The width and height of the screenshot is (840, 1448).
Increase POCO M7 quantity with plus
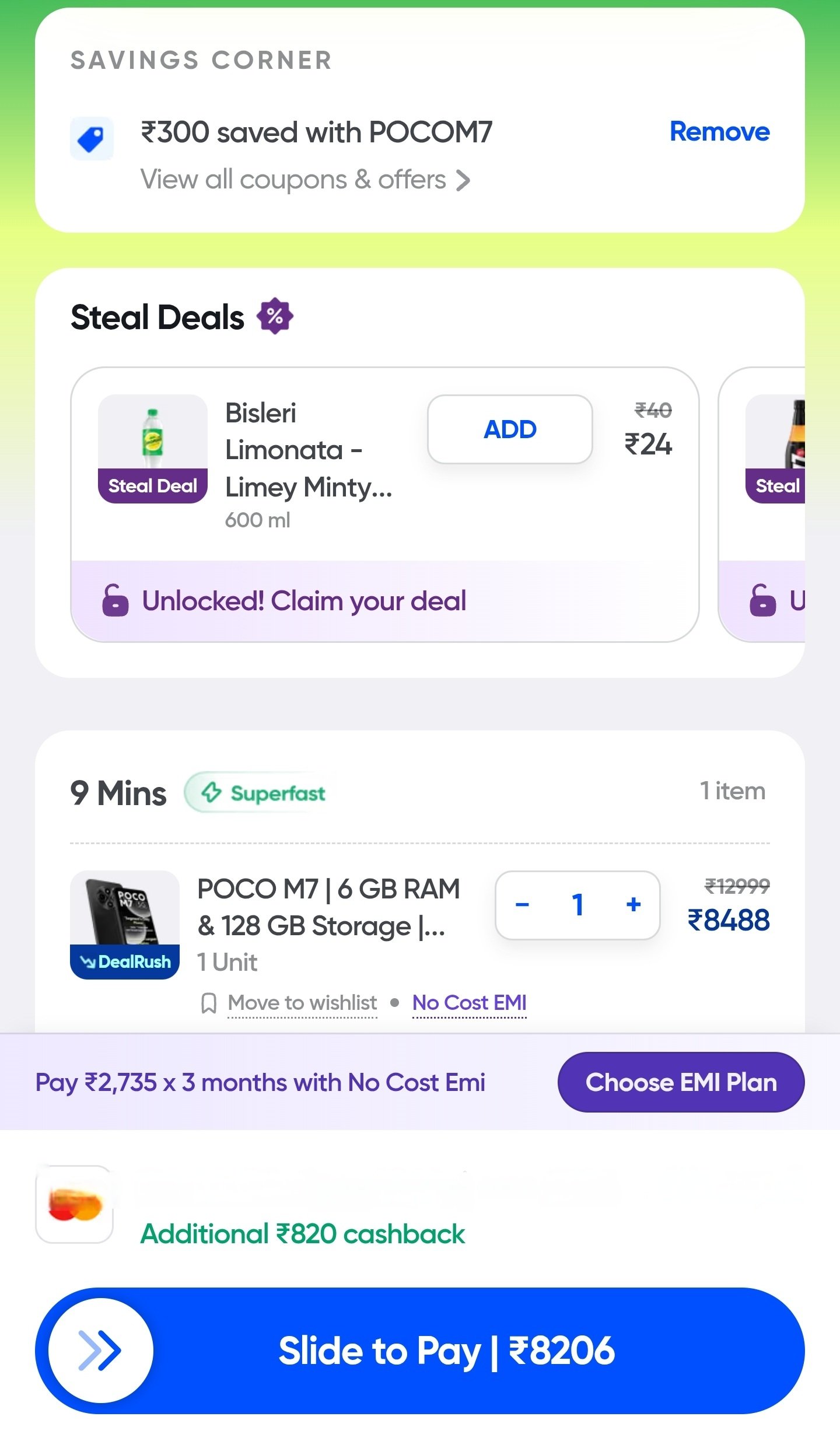pos(633,905)
